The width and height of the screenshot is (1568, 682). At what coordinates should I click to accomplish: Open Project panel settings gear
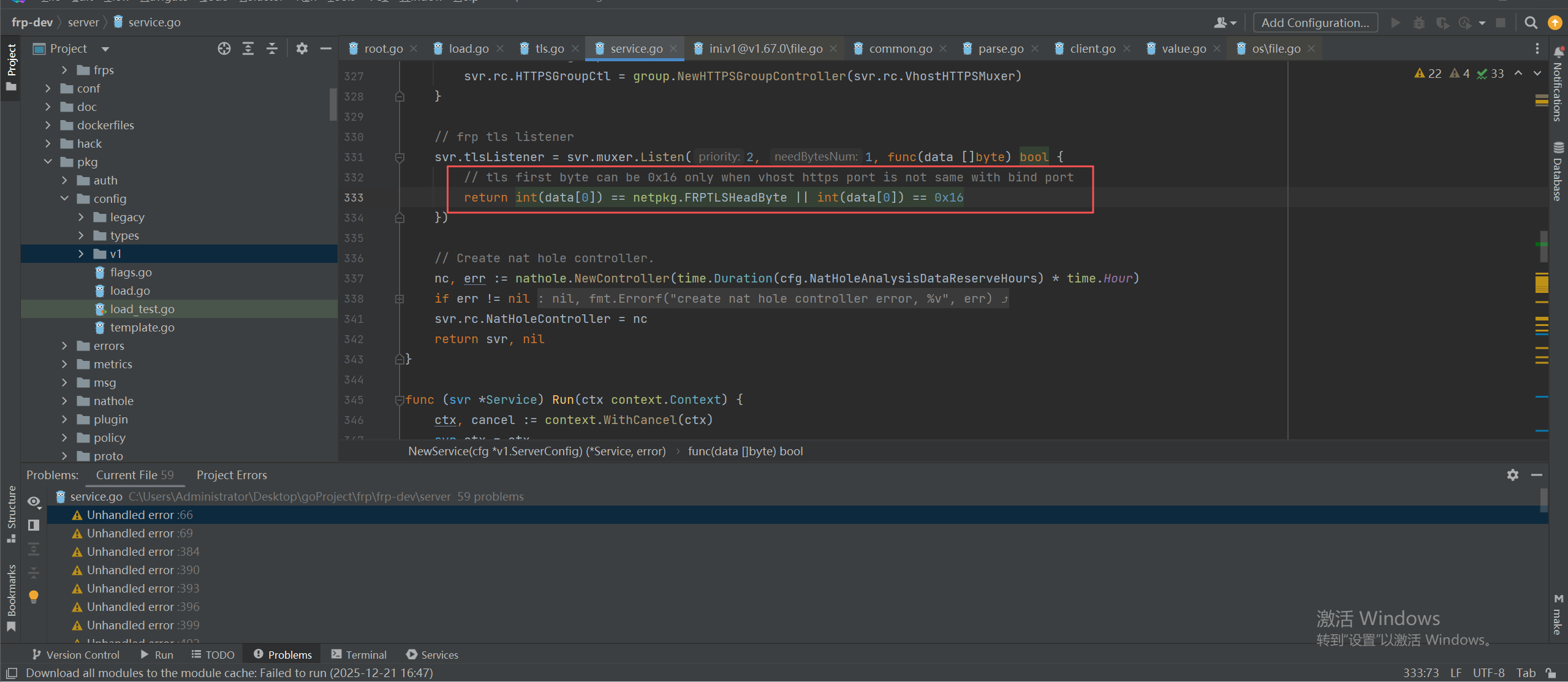point(301,48)
